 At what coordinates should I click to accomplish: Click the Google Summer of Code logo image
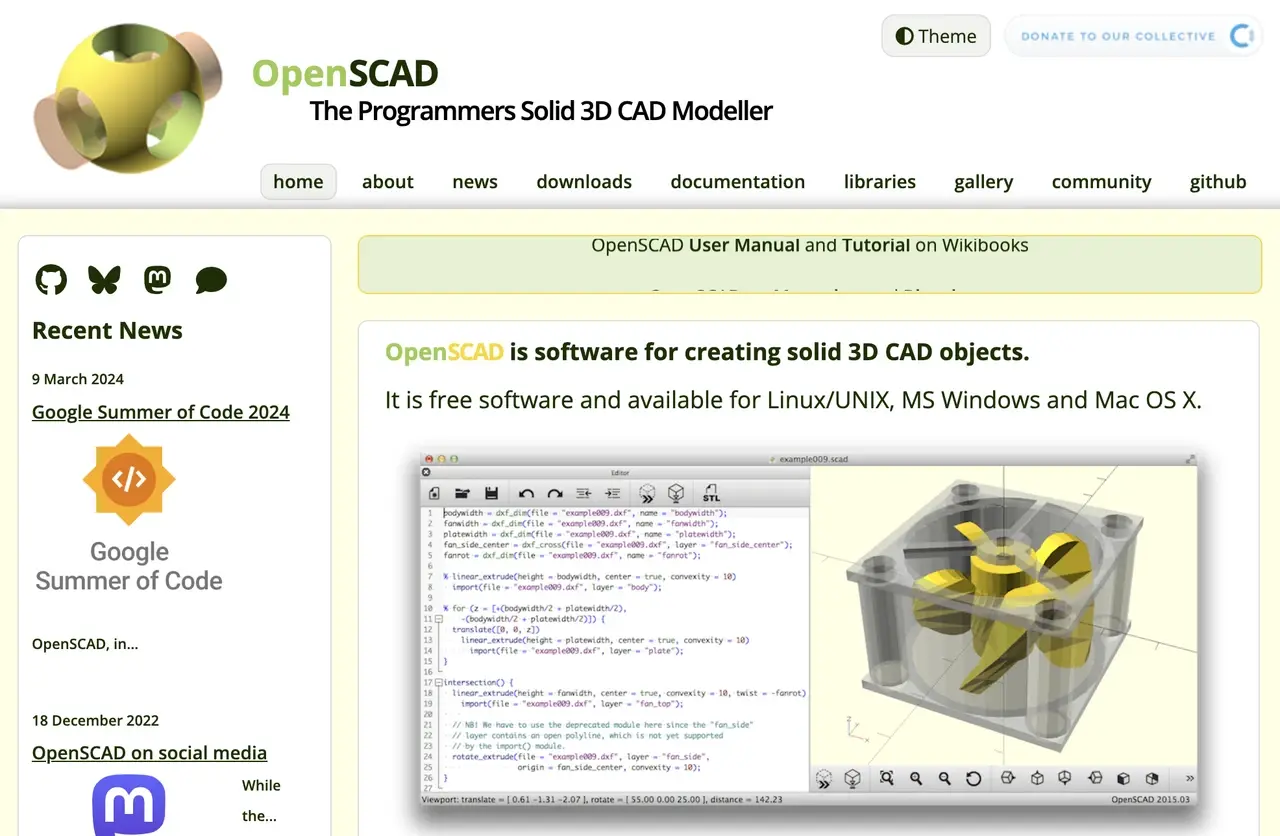pyautogui.click(x=129, y=512)
